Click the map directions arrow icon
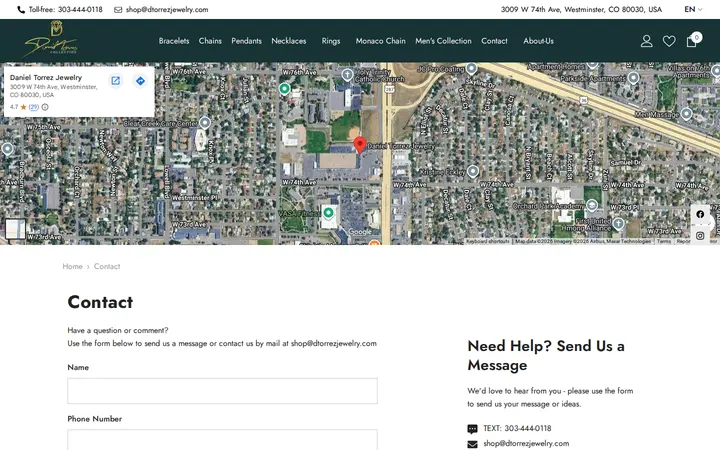 (x=140, y=81)
